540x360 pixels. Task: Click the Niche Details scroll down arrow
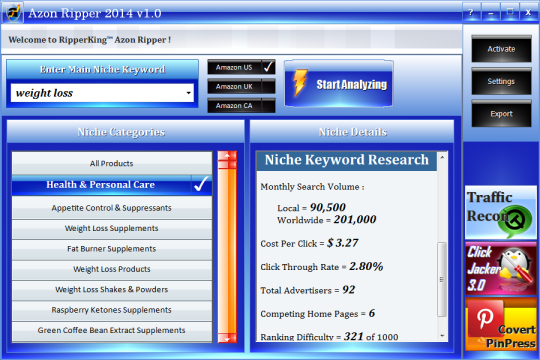coord(442,335)
